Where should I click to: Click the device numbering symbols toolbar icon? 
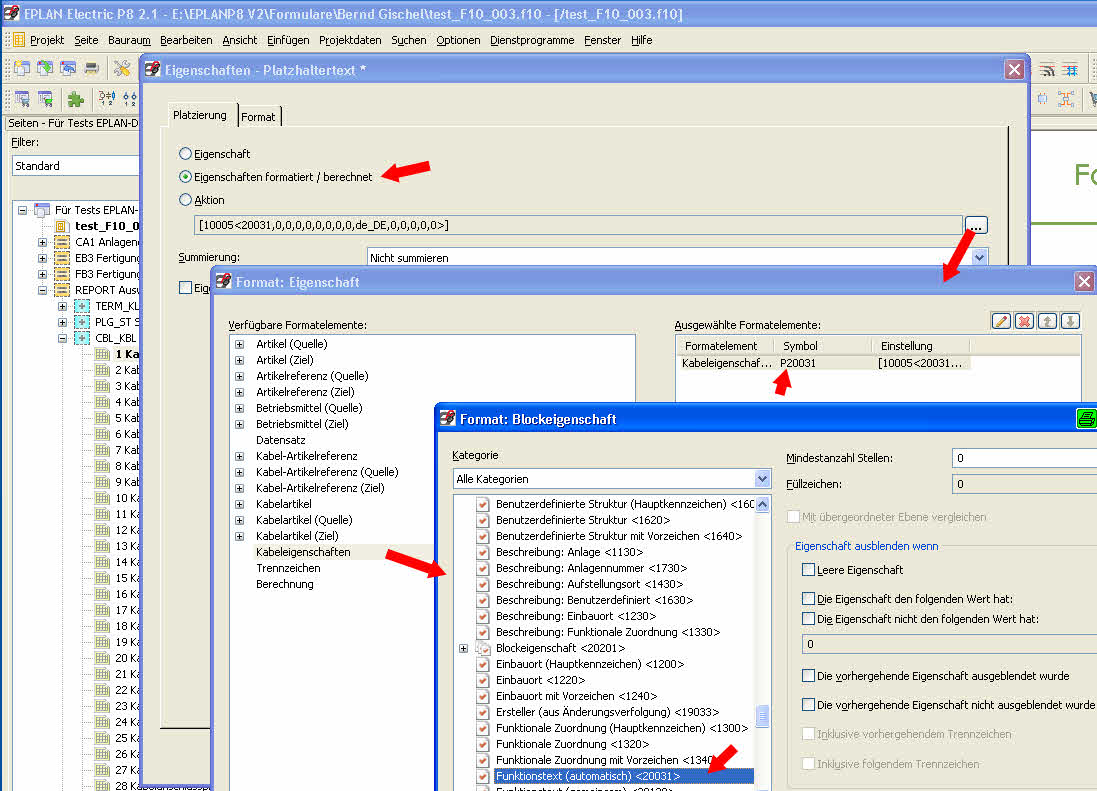106,99
